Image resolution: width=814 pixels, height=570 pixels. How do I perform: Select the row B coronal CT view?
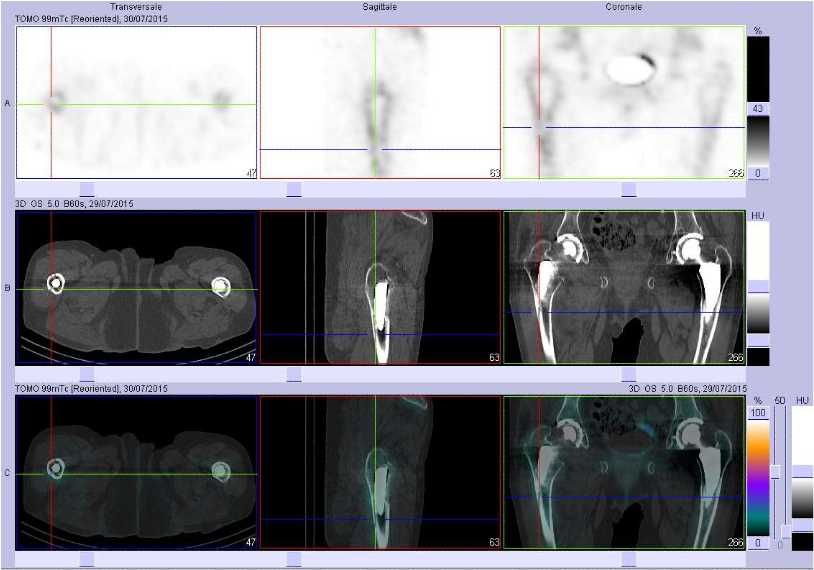625,287
